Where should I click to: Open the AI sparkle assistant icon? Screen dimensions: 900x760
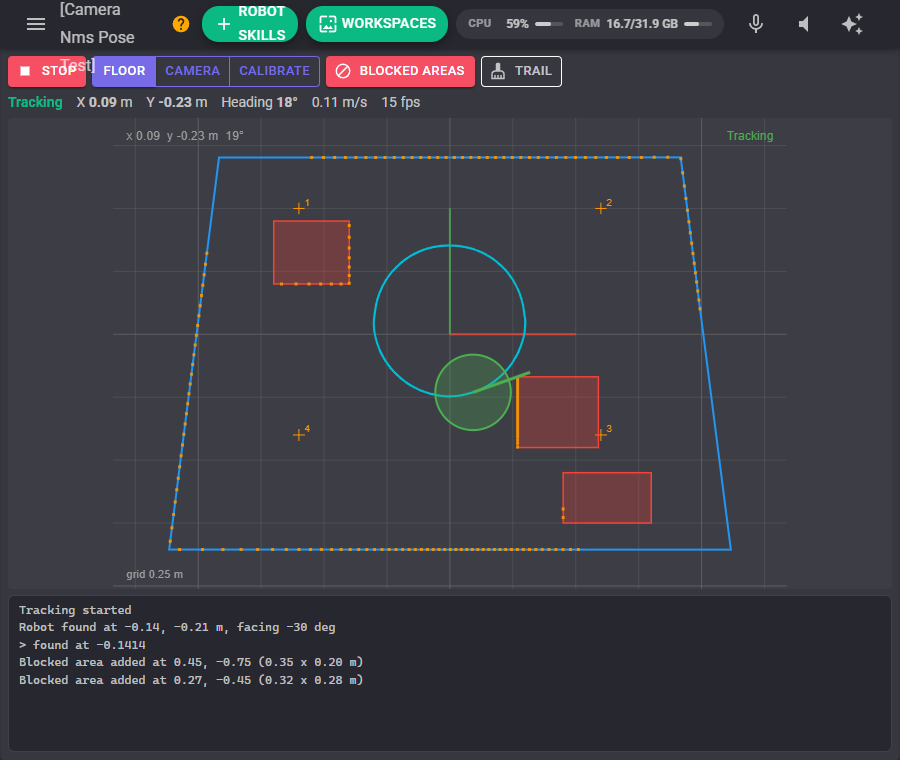coord(852,24)
